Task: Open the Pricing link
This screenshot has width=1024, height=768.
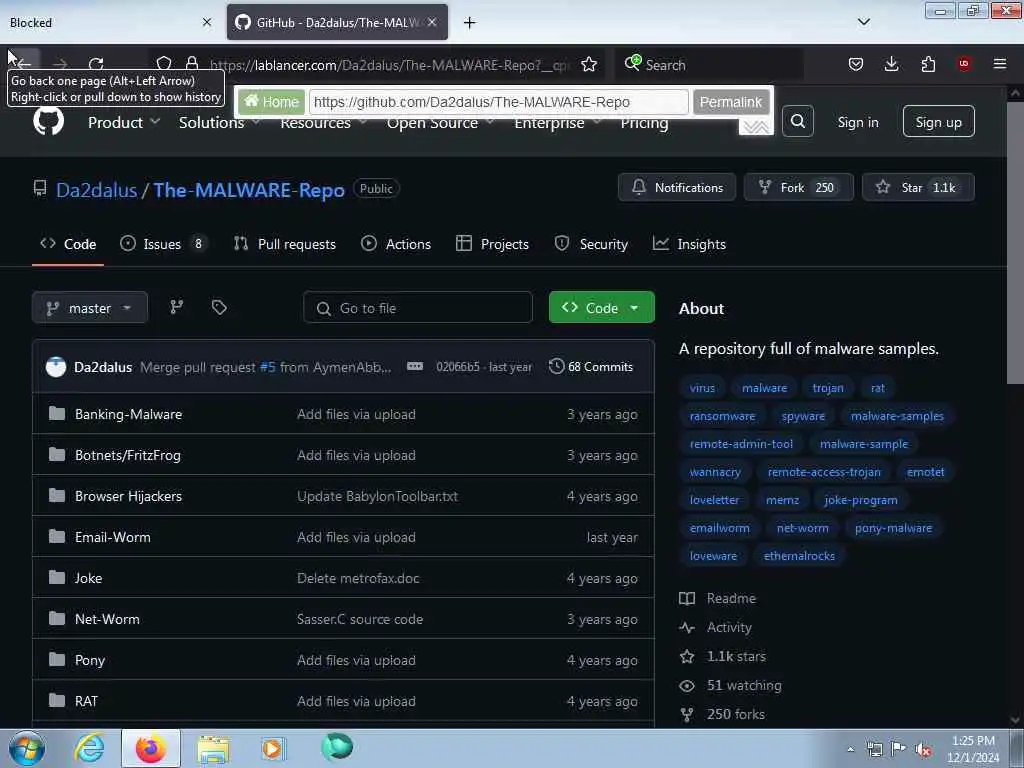Action: pyautogui.click(x=644, y=123)
